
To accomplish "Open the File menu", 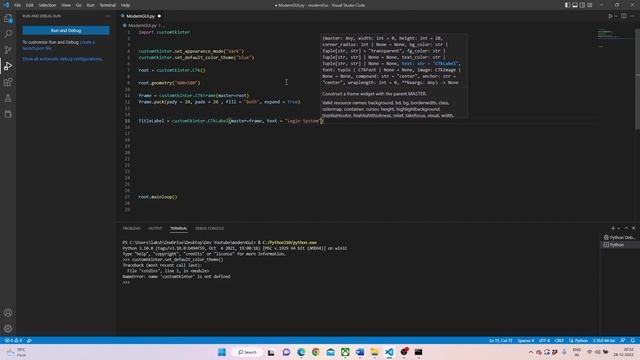I will point(18,5).
